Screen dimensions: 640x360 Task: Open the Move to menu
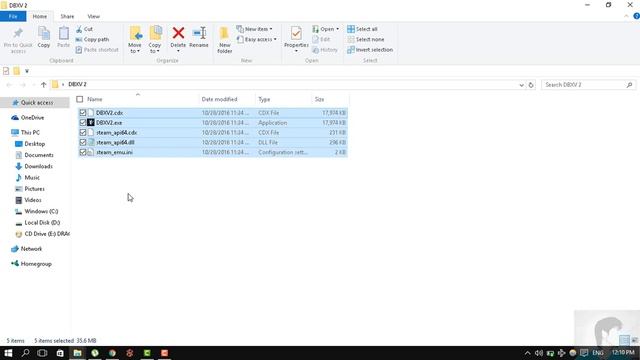coord(135,40)
